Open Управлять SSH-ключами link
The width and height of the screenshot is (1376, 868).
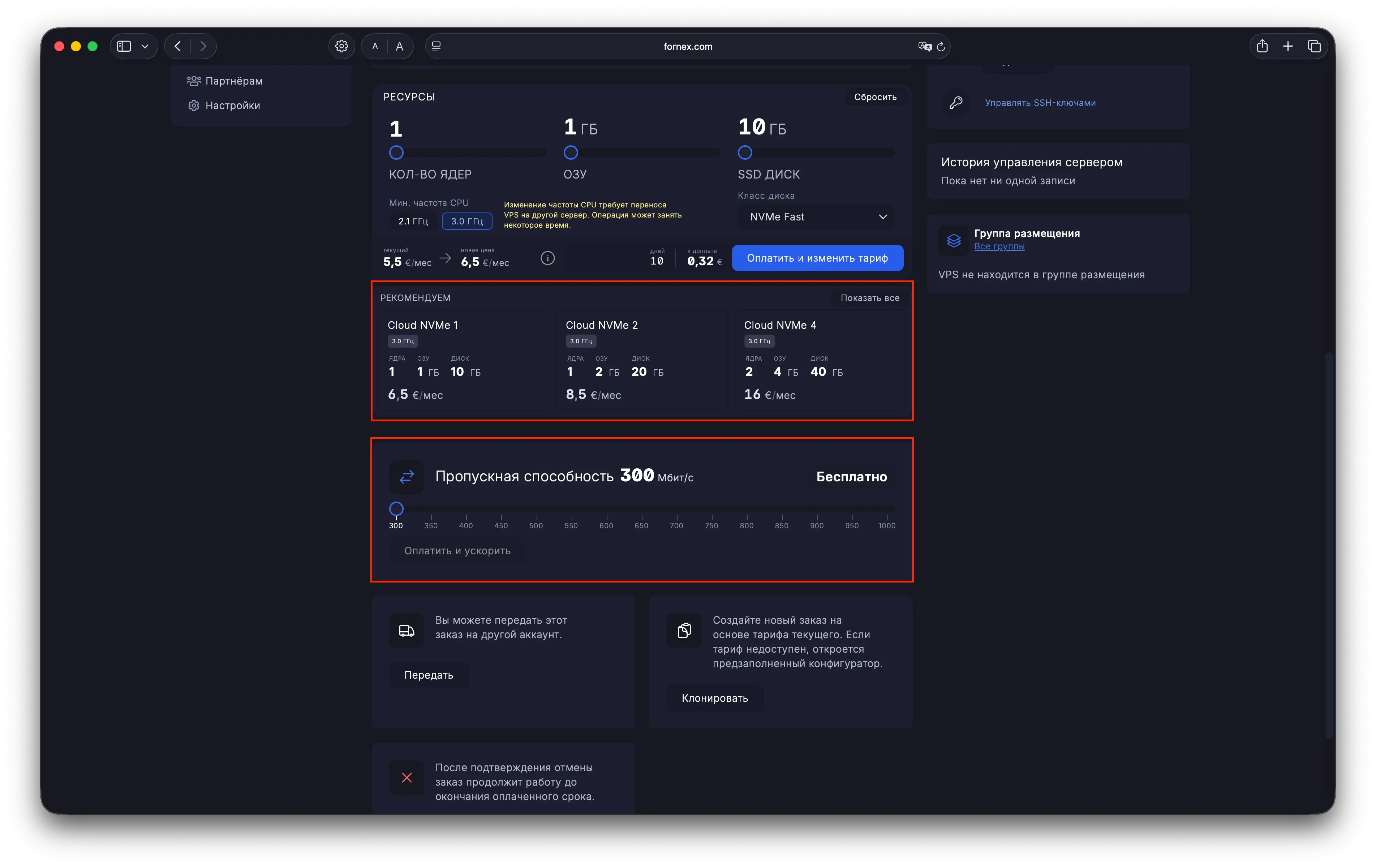pos(1040,103)
